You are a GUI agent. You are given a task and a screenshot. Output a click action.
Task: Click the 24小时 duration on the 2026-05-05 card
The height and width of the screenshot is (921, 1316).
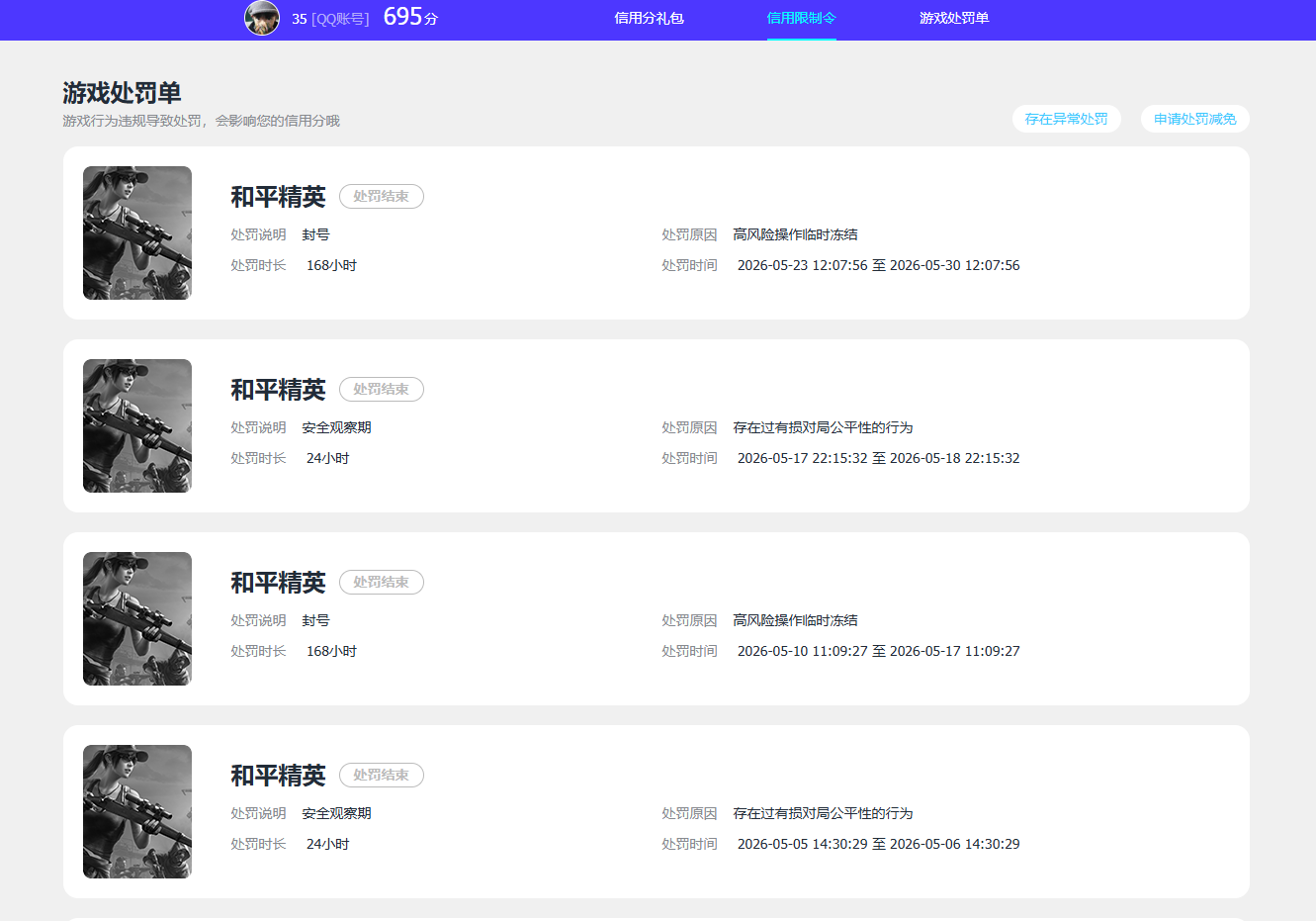coord(327,844)
